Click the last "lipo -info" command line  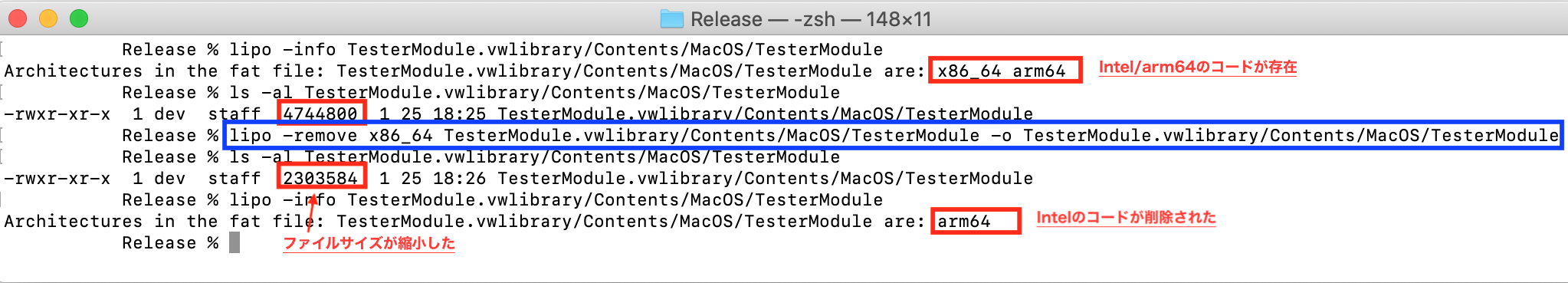click(x=556, y=200)
